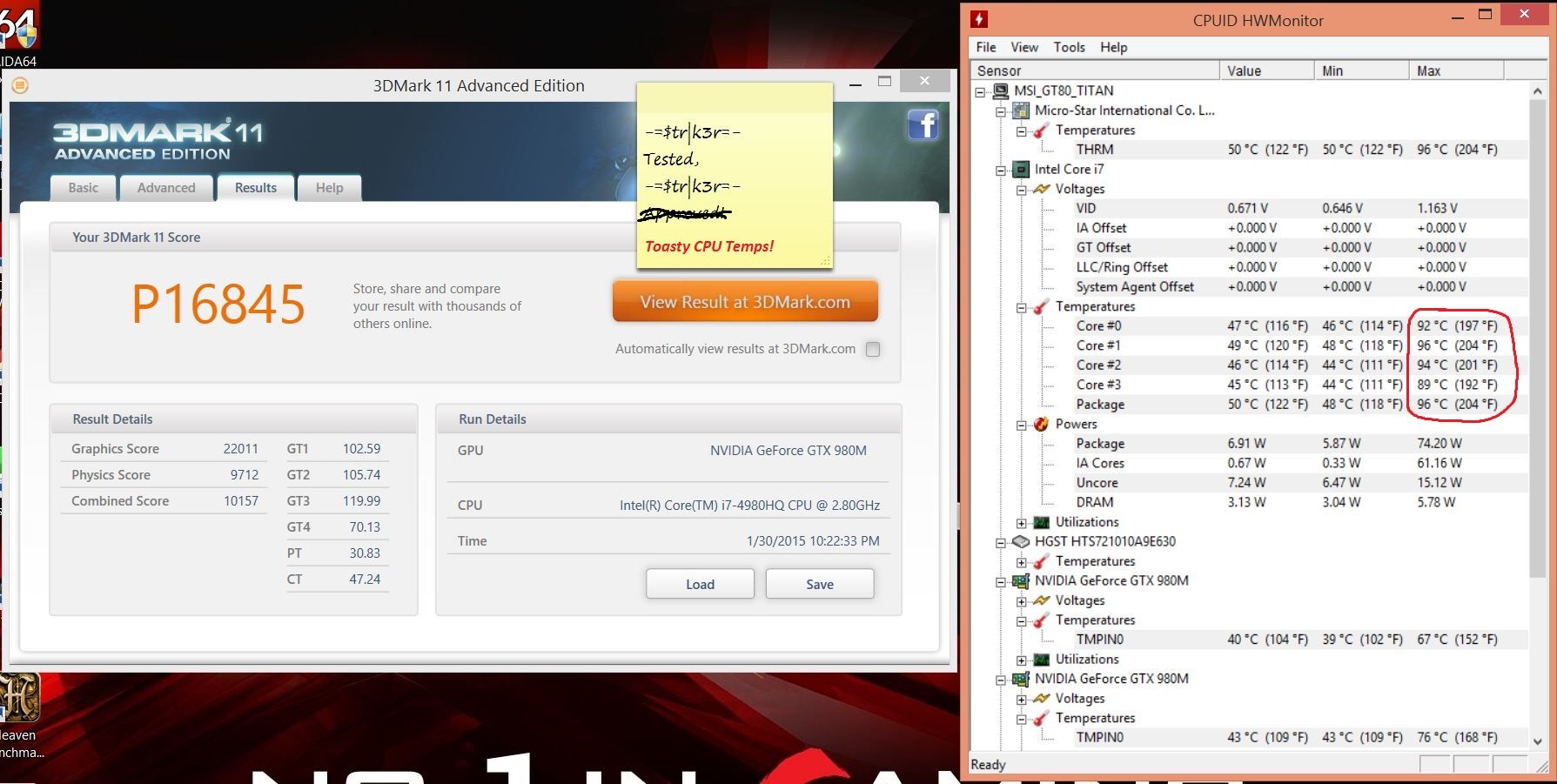Expand Utilizations under first GTX 980M
The image size is (1557, 784).
(x=1022, y=660)
